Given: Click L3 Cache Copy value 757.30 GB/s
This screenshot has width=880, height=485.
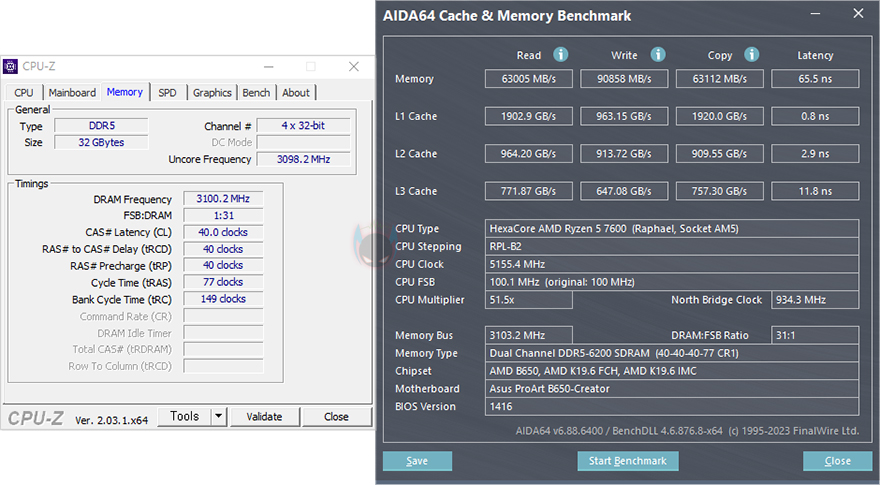Looking at the screenshot, I should point(719,191).
